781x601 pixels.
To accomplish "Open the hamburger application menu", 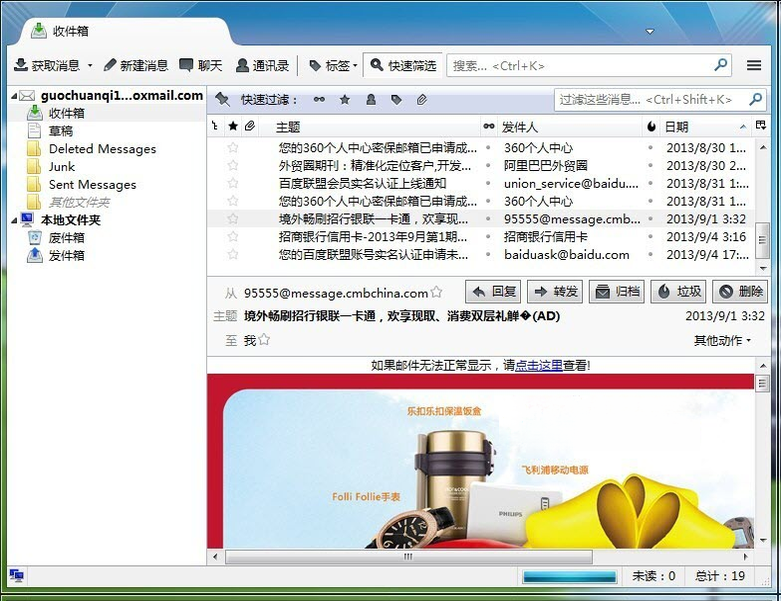I will click(x=754, y=65).
